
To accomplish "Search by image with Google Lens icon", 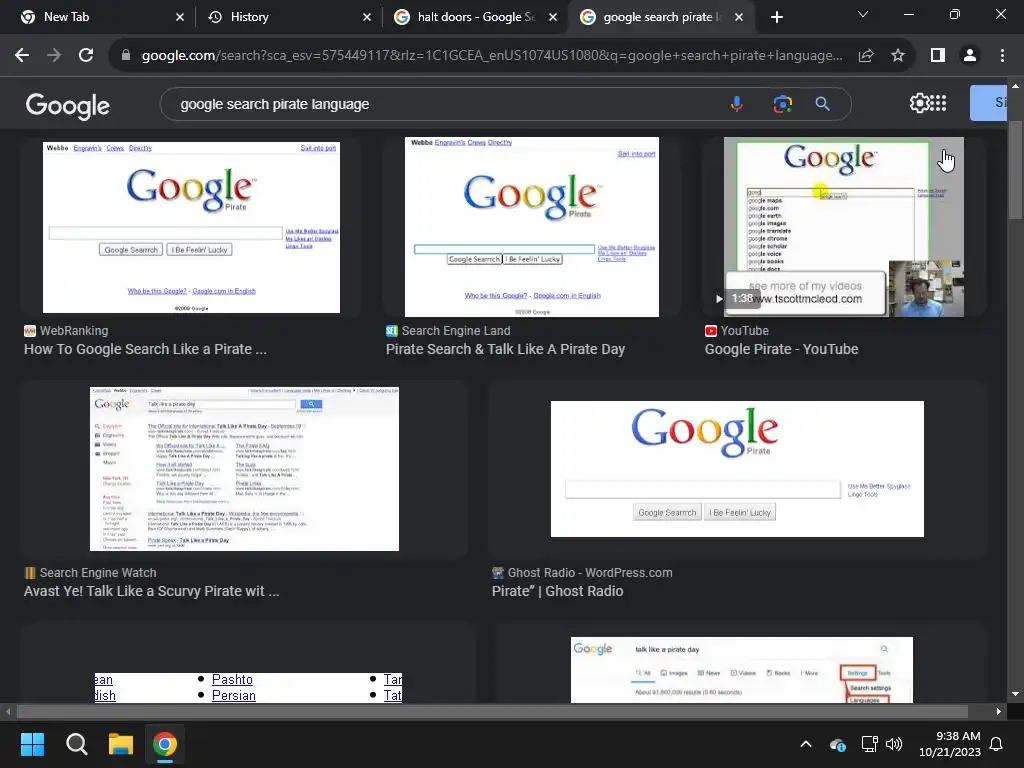I will [x=782, y=104].
